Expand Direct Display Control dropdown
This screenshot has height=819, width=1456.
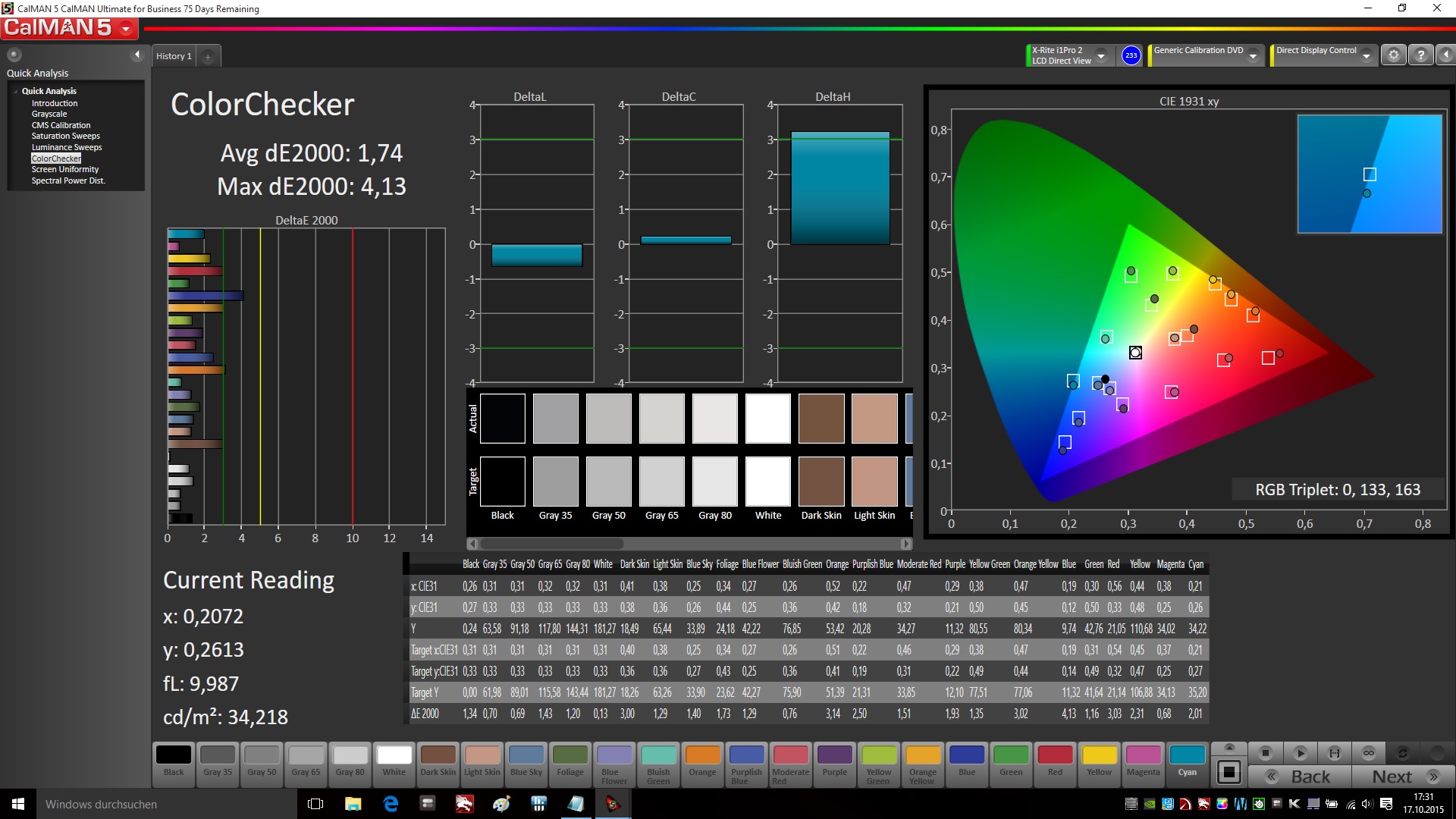click(x=1366, y=56)
